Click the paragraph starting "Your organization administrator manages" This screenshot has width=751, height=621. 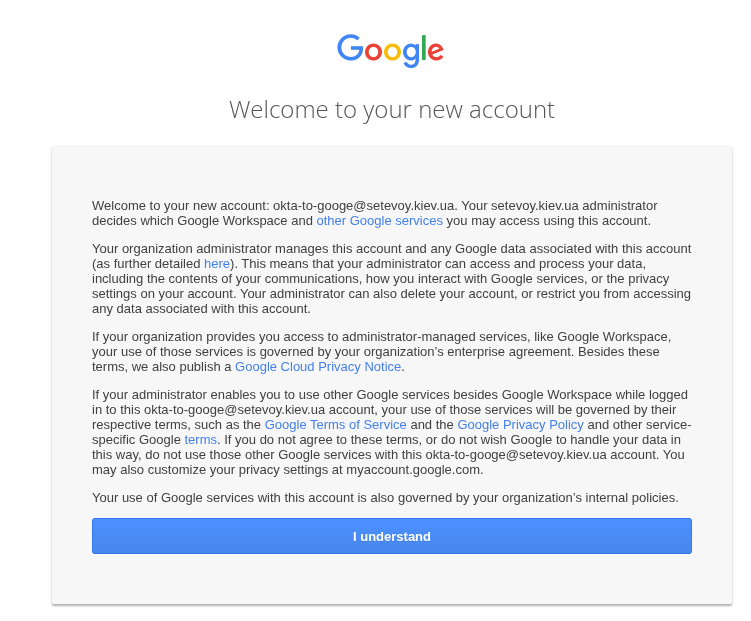pyautogui.click(x=391, y=279)
